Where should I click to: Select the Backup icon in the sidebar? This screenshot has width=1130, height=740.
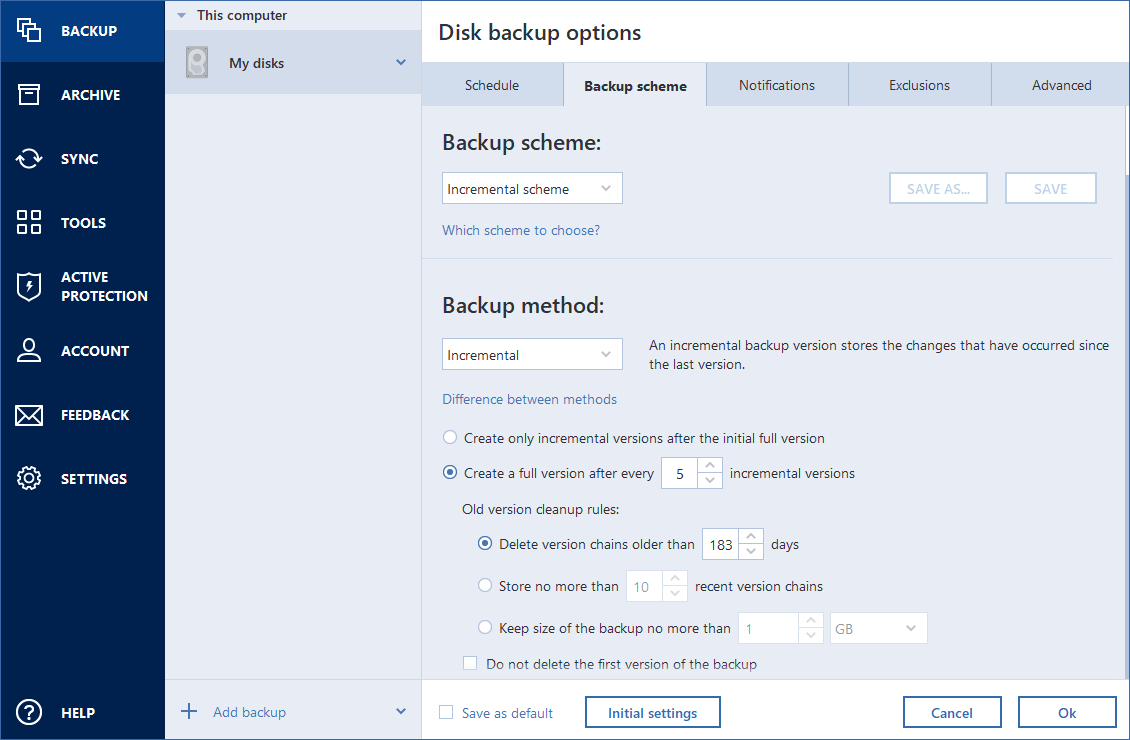point(29,30)
